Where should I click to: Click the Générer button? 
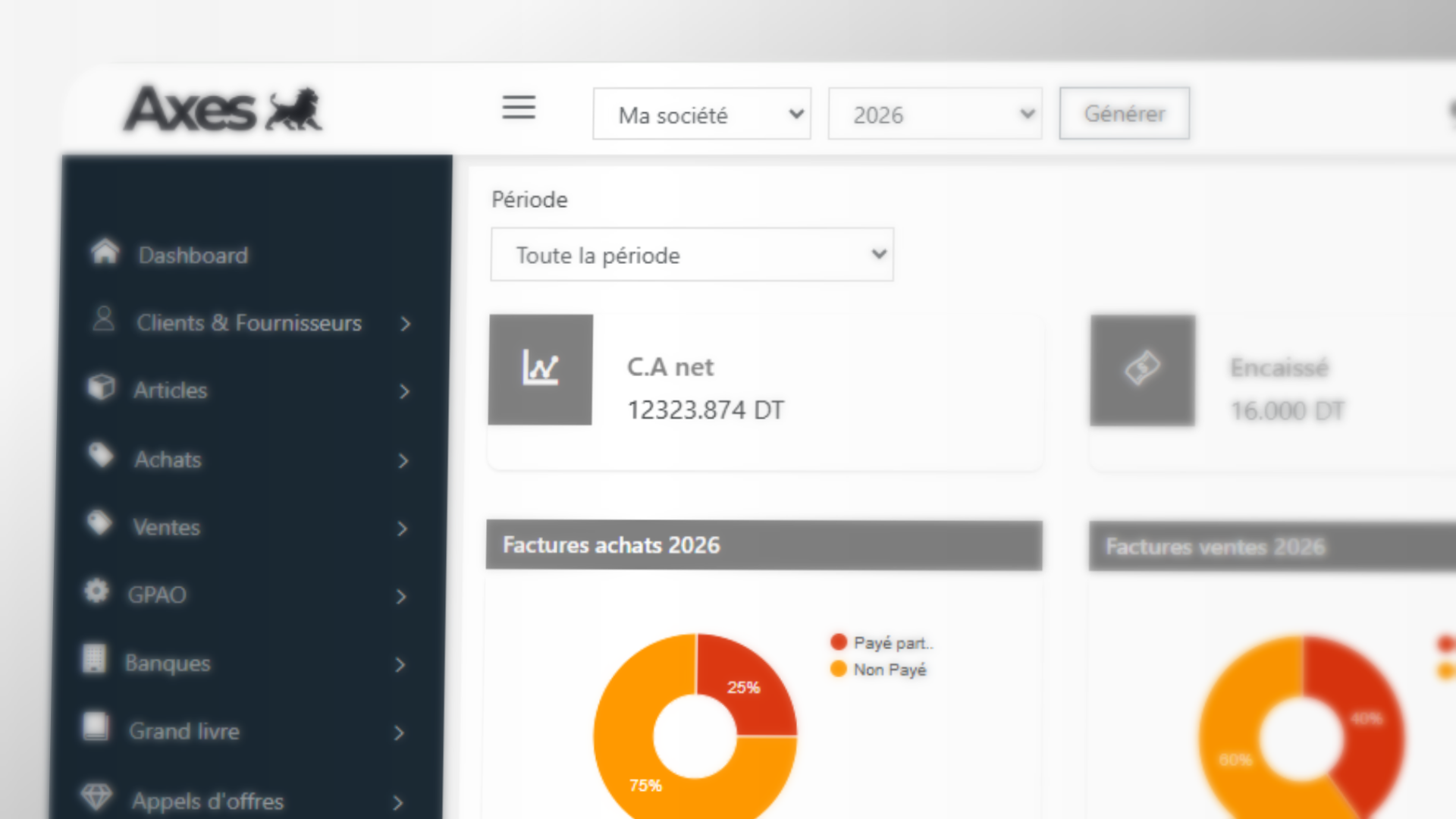[1124, 114]
